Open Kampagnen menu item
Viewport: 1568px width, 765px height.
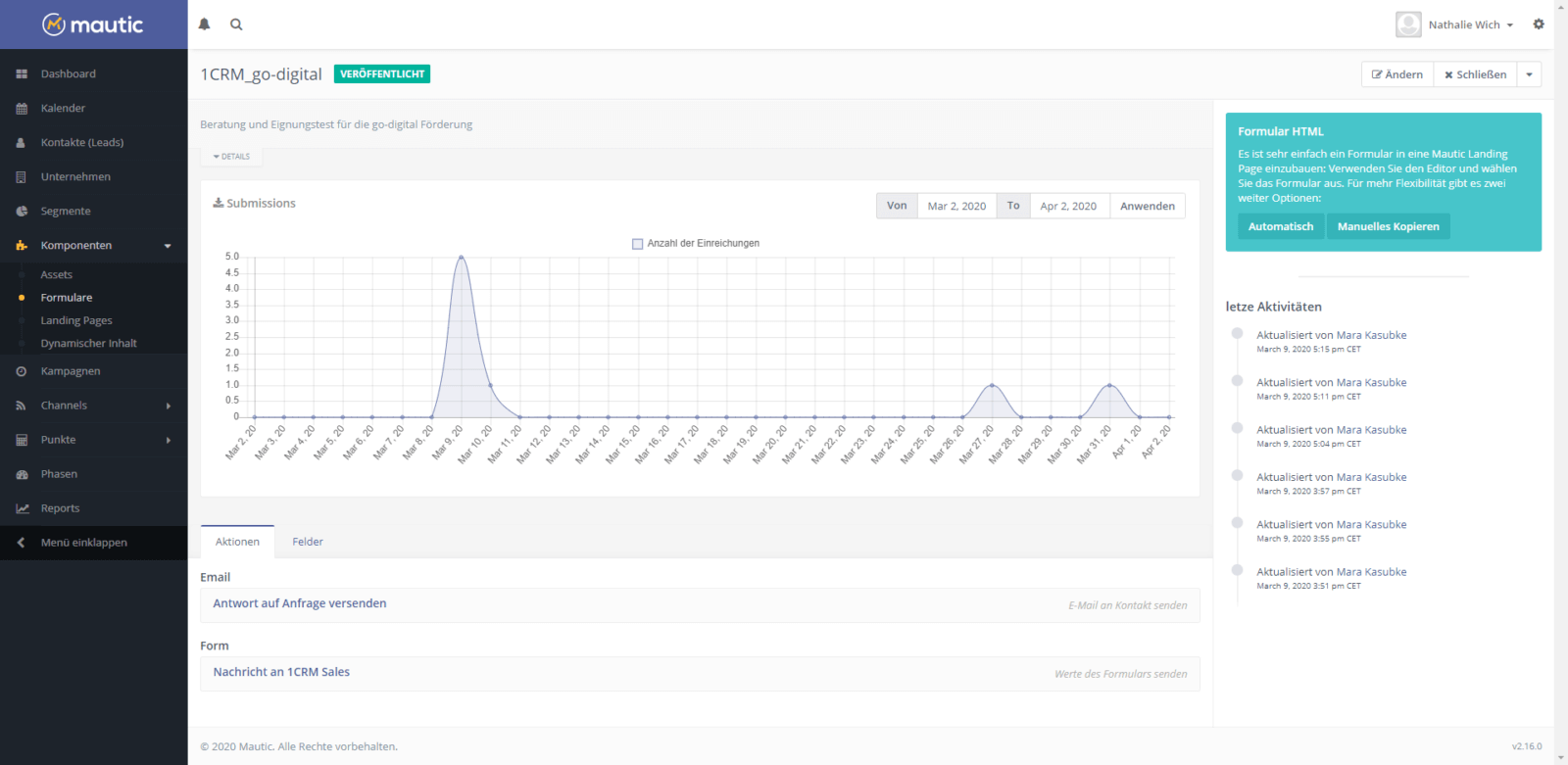click(x=71, y=371)
